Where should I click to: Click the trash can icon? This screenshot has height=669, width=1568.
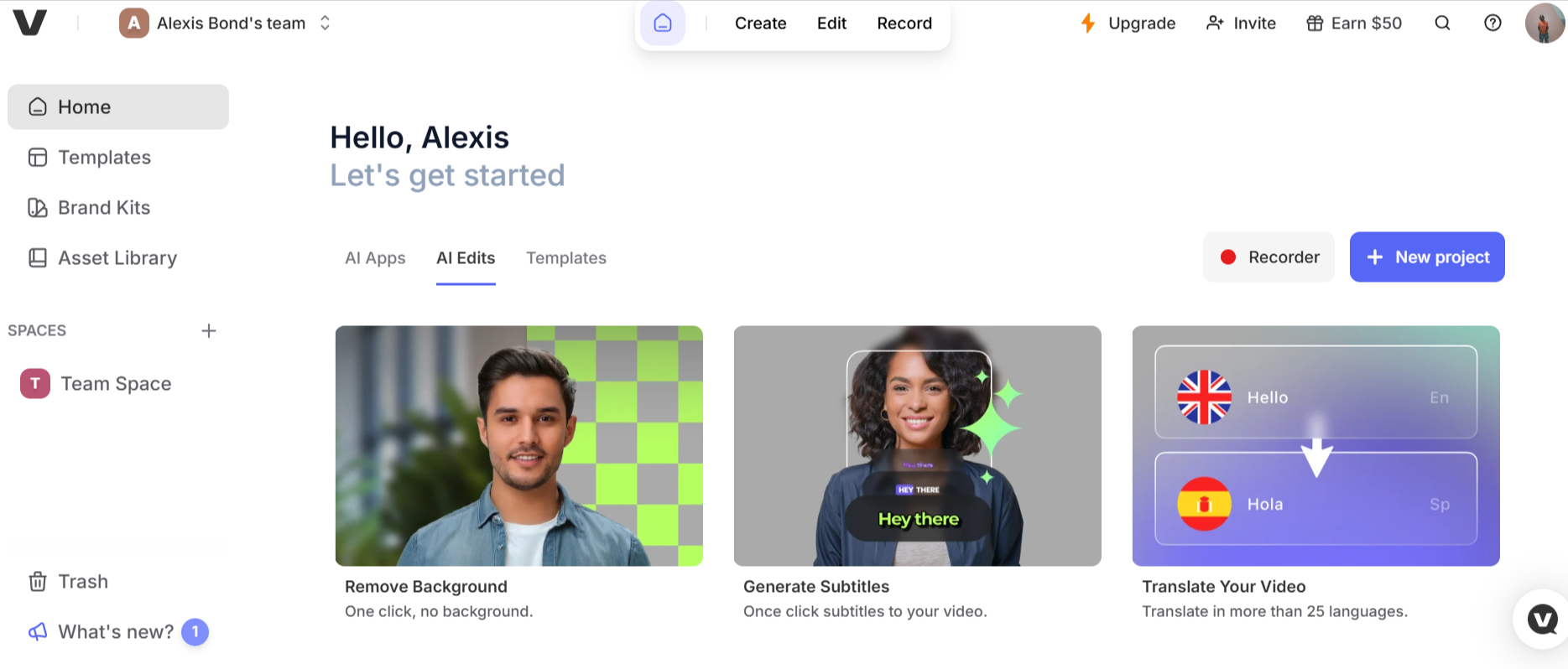[x=38, y=582]
